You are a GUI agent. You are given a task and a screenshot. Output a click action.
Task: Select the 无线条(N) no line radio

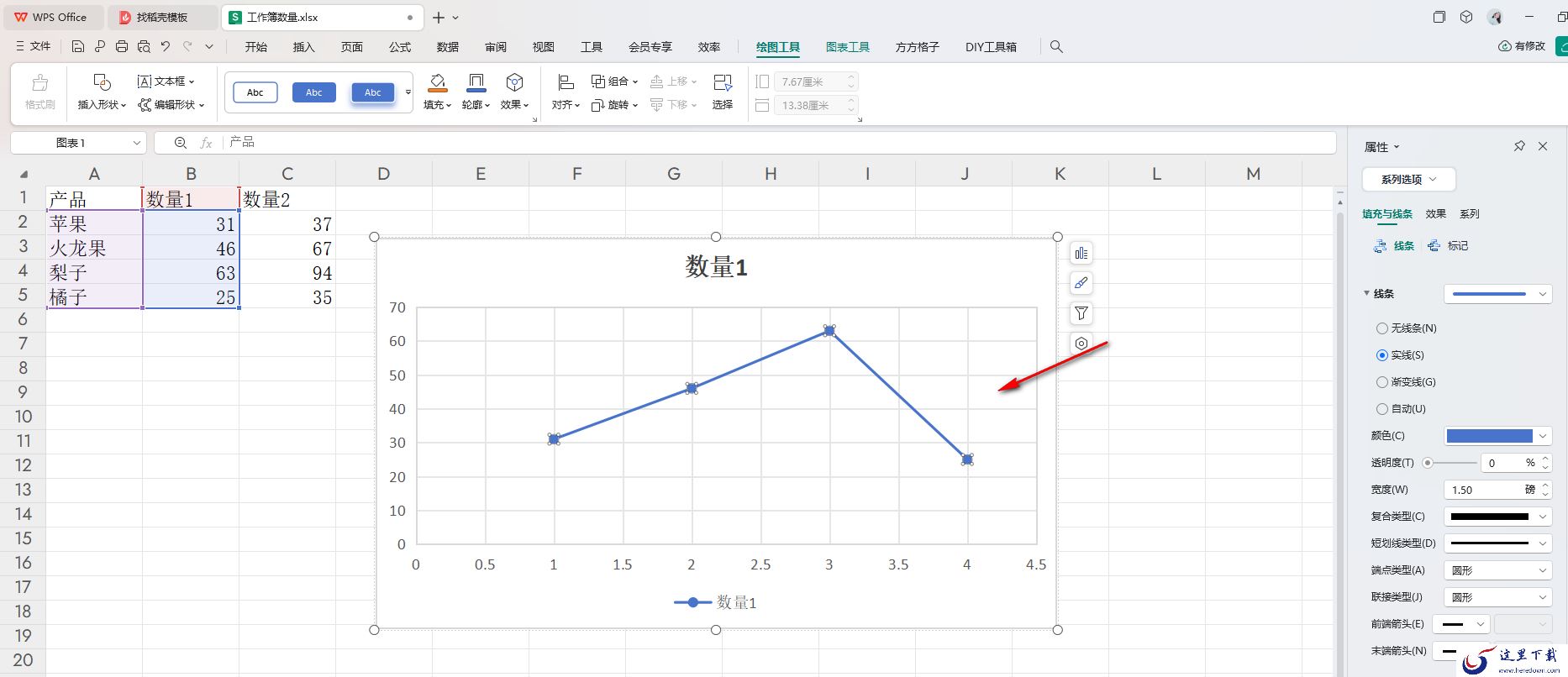pyautogui.click(x=1381, y=328)
